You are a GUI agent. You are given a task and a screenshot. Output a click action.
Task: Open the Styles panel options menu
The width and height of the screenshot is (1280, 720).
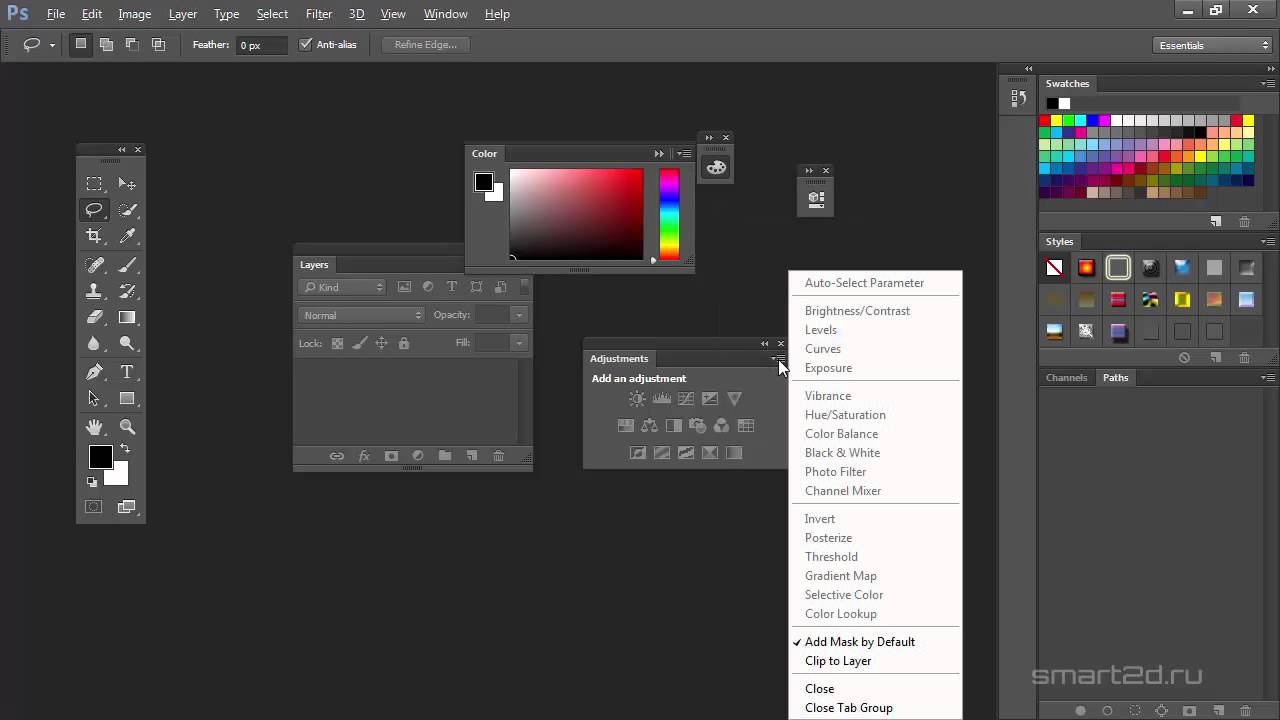[x=1268, y=242]
